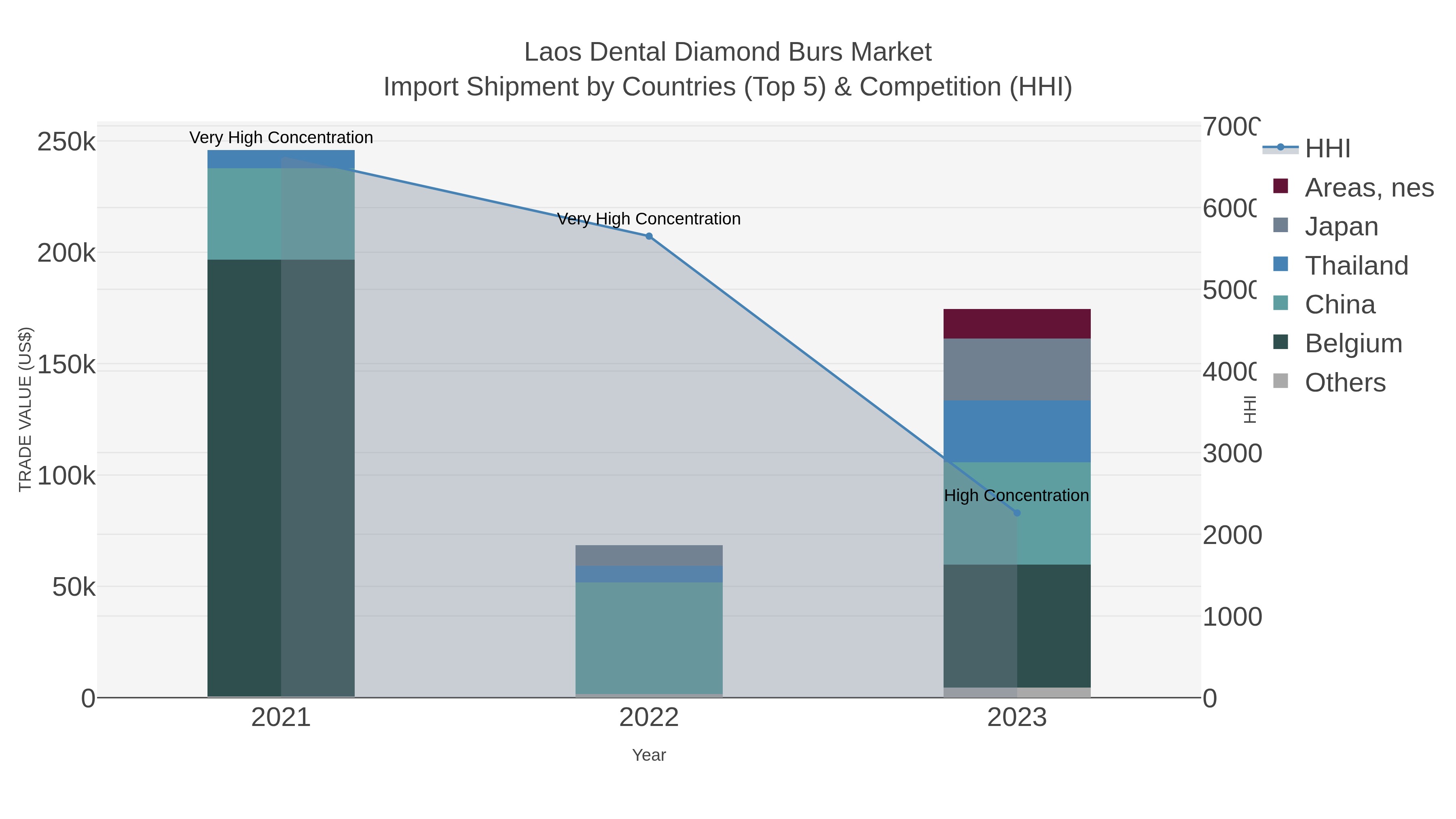Toggle the China legend entry

point(1324,304)
